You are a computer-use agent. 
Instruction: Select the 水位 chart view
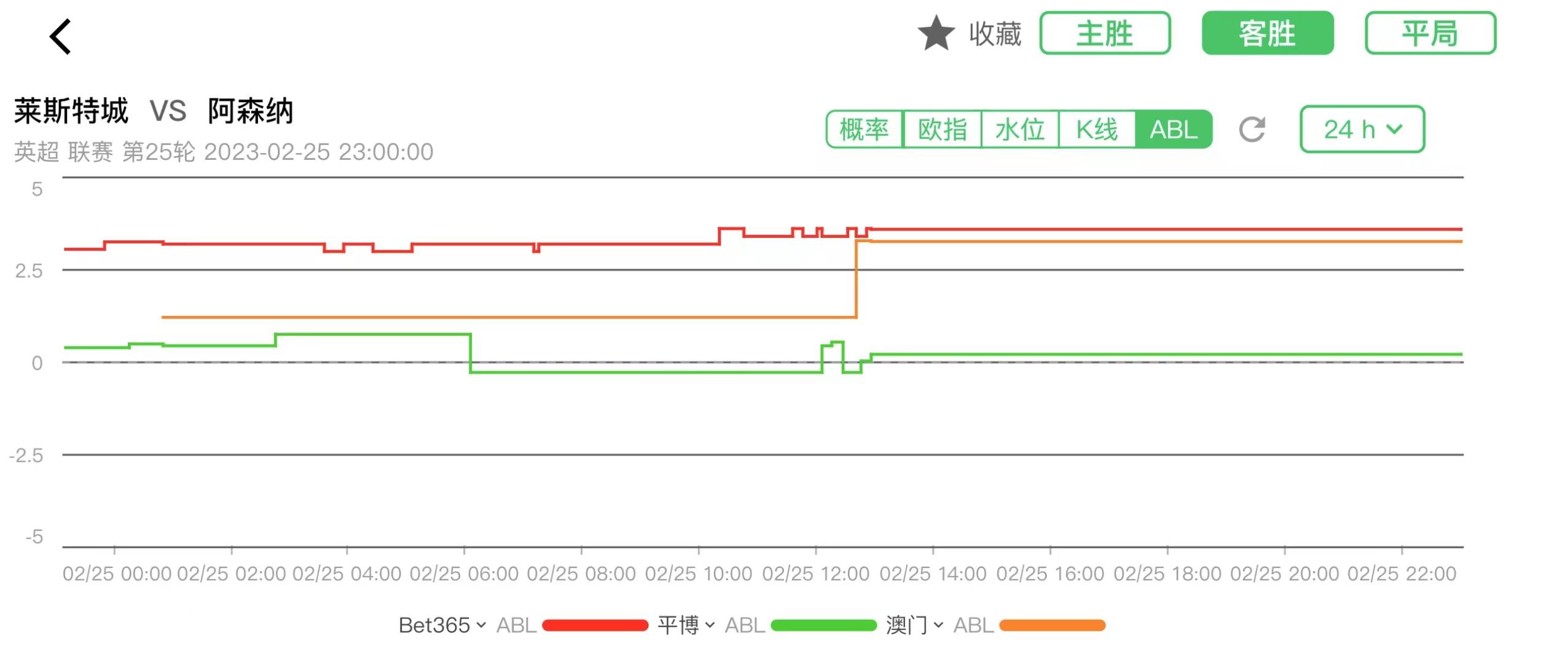tap(1021, 129)
